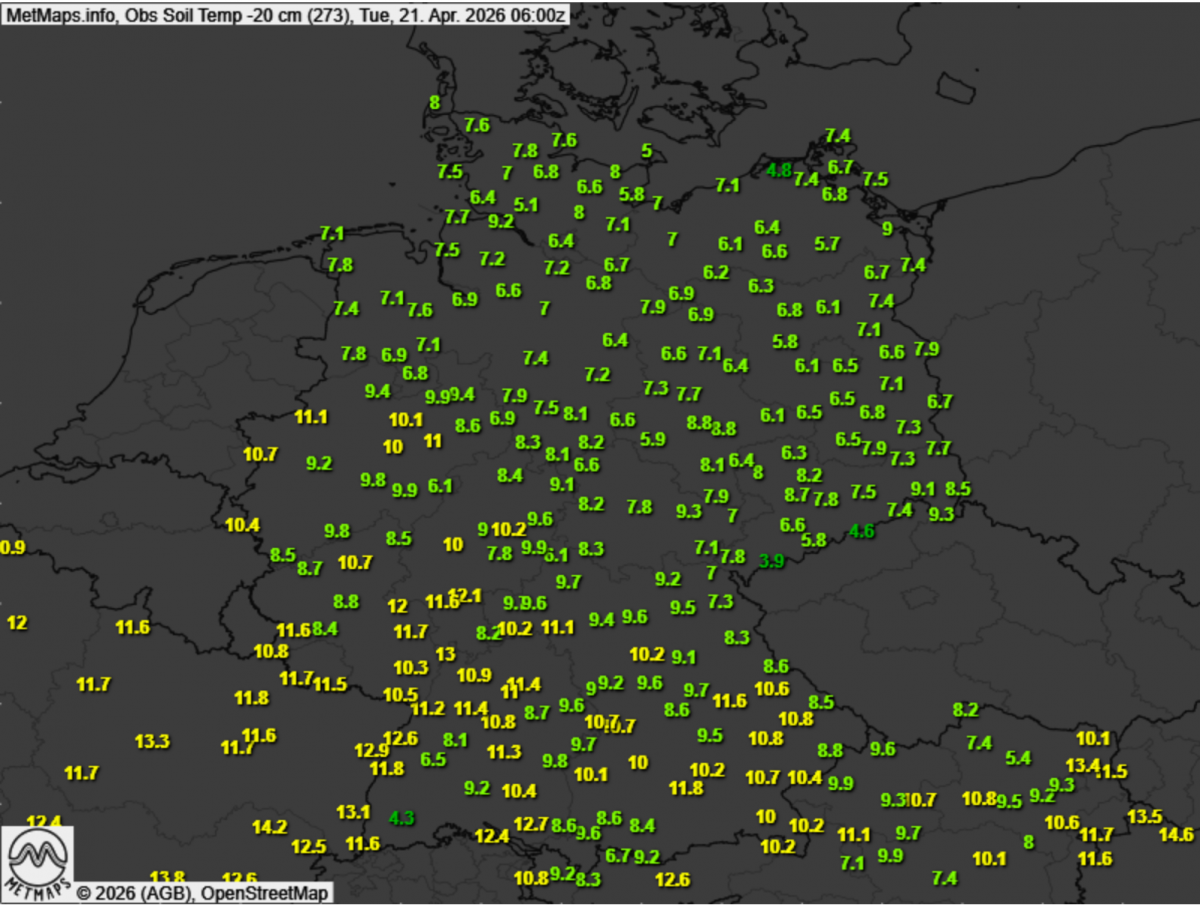Click the yellow 12.5 temperature label
1200x905 pixels.
pos(308,846)
